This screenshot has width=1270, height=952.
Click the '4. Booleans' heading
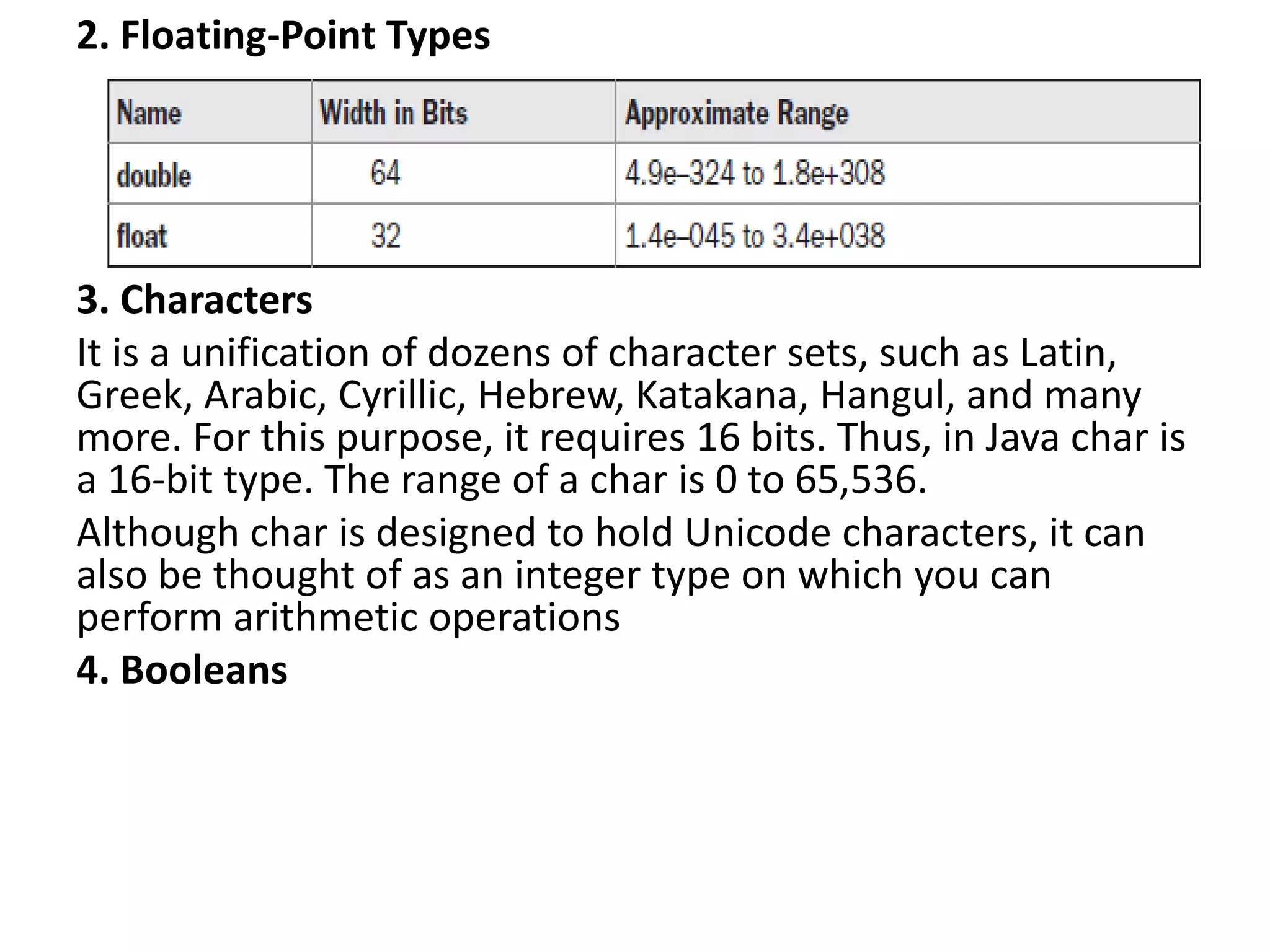point(182,670)
